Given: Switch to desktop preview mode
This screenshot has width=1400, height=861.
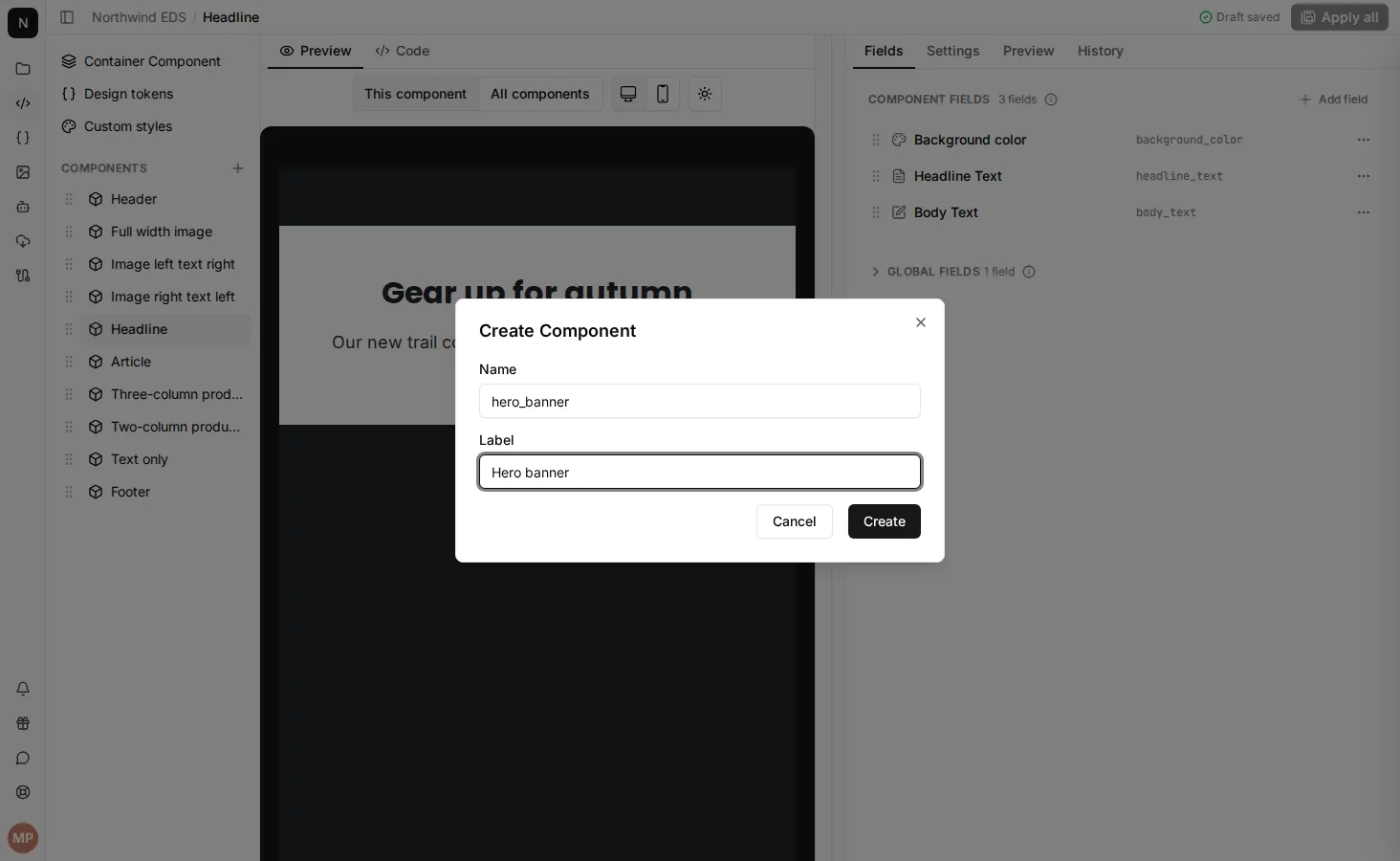Looking at the screenshot, I should [628, 94].
